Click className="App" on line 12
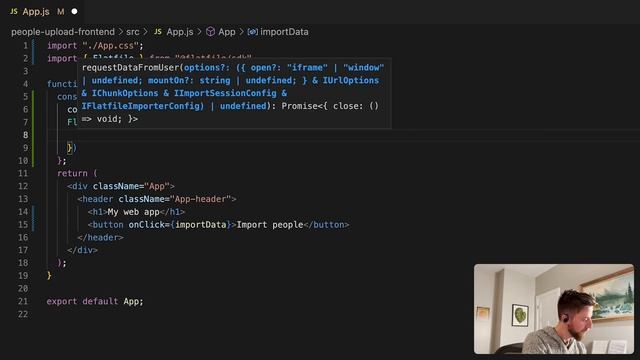Viewport: 640px width, 360px height. [131, 187]
